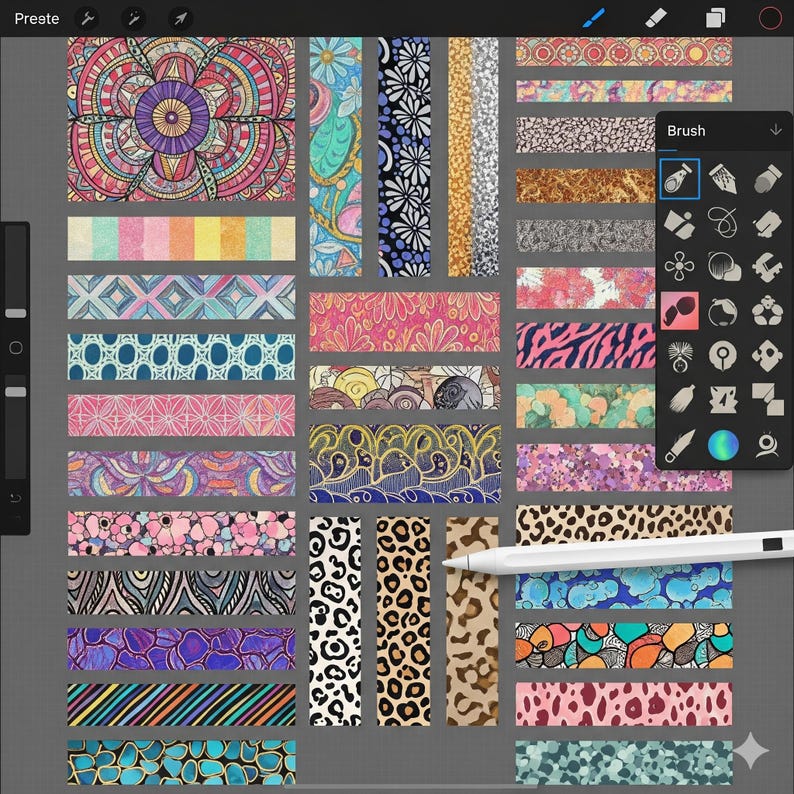
Task: Select the gold foil marble strip
Action: coord(585,186)
